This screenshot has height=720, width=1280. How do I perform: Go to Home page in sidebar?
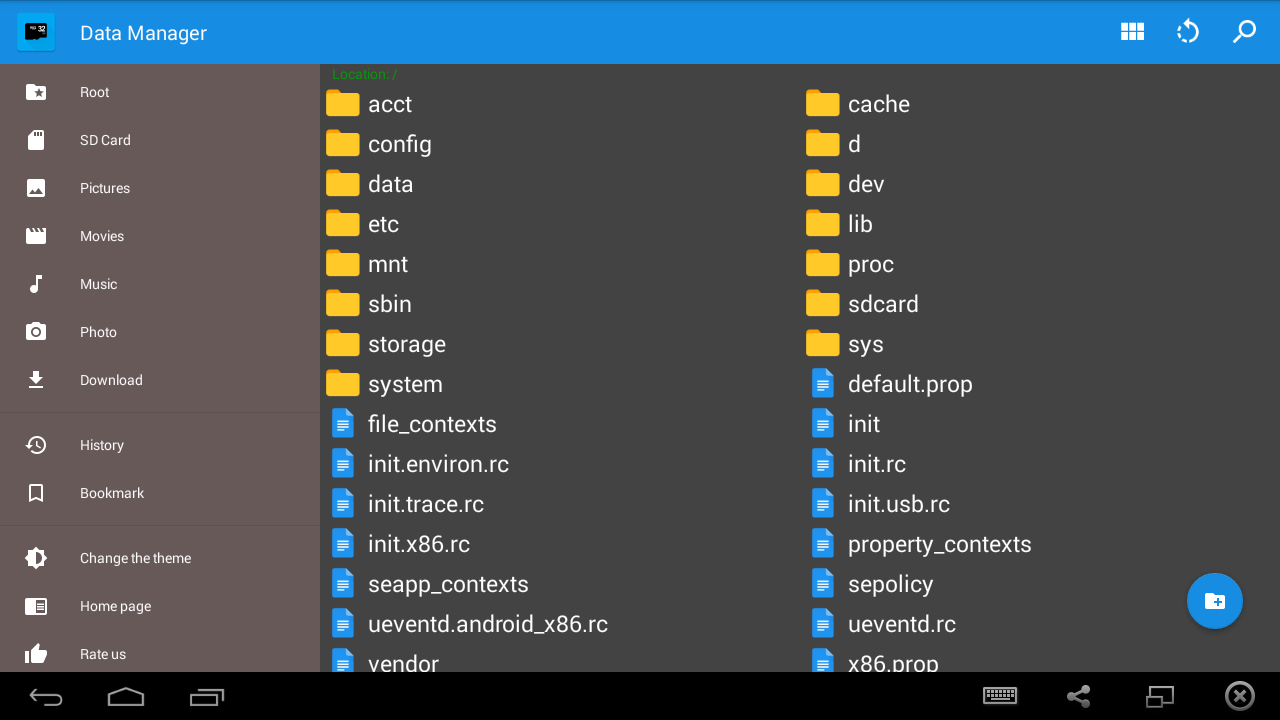(160, 606)
